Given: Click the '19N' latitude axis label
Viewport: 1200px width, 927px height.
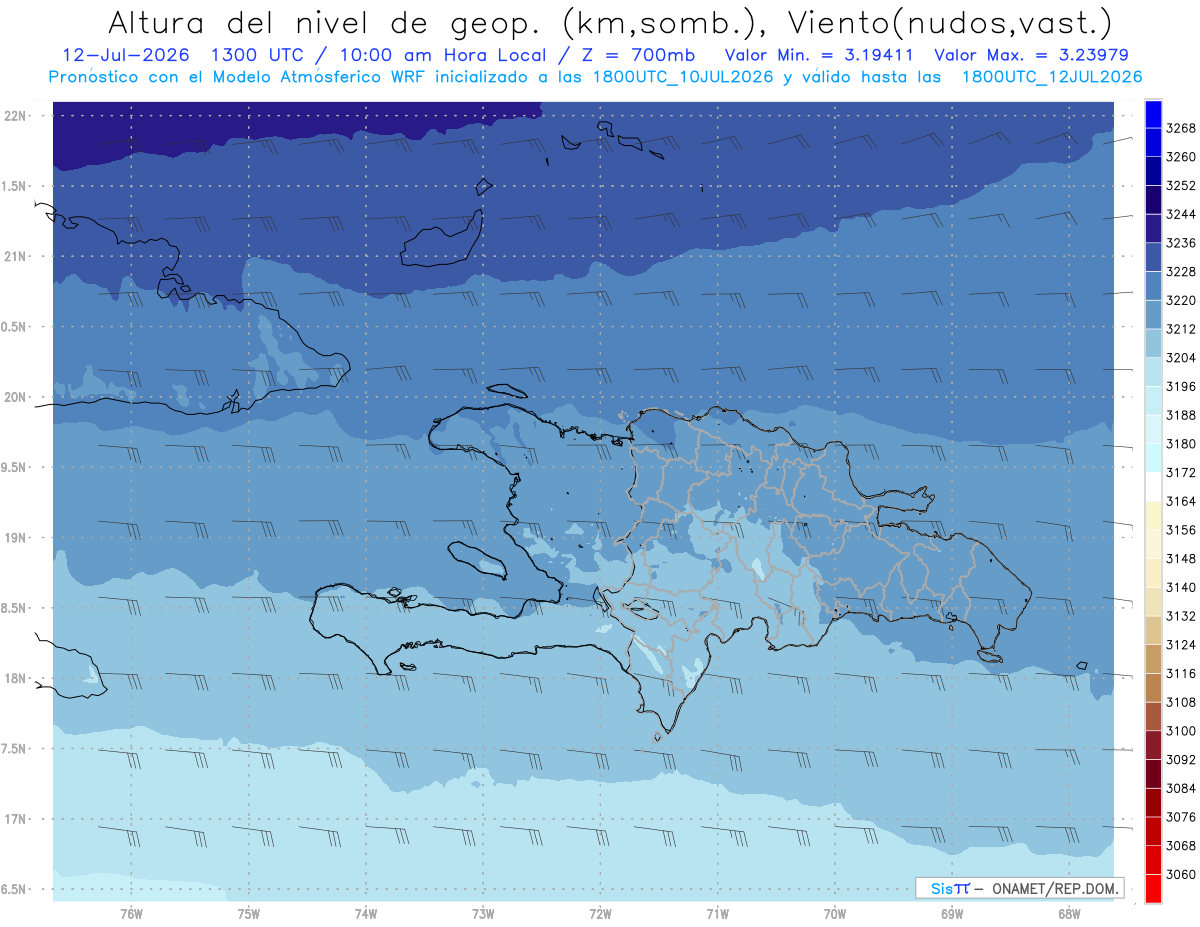Looking at the screenshot, I should 16,538.
